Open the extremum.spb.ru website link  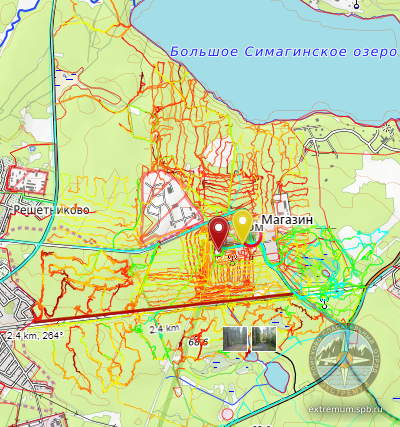coord(345,409)
